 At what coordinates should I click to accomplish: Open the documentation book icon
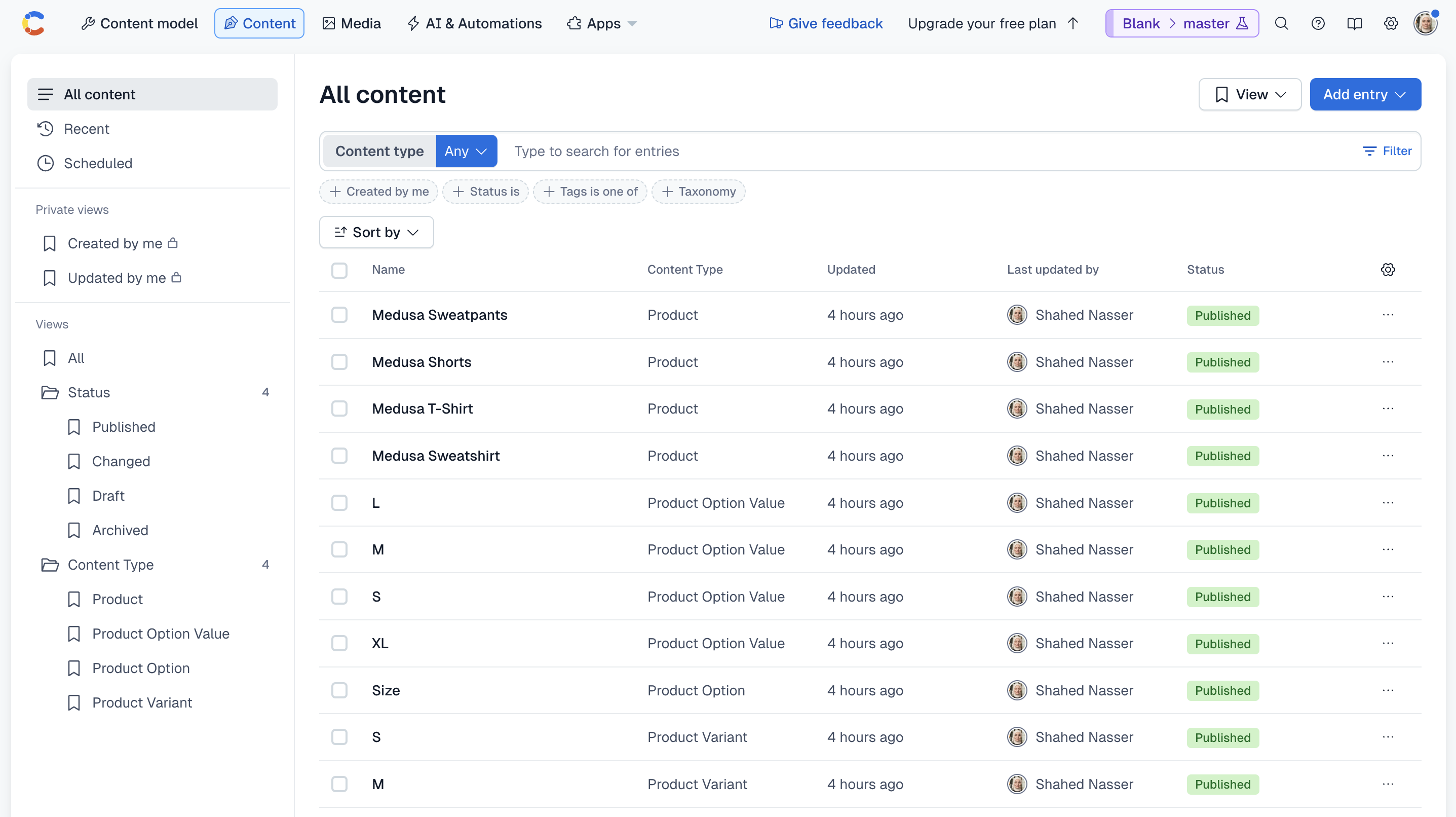coord(1355,23)
